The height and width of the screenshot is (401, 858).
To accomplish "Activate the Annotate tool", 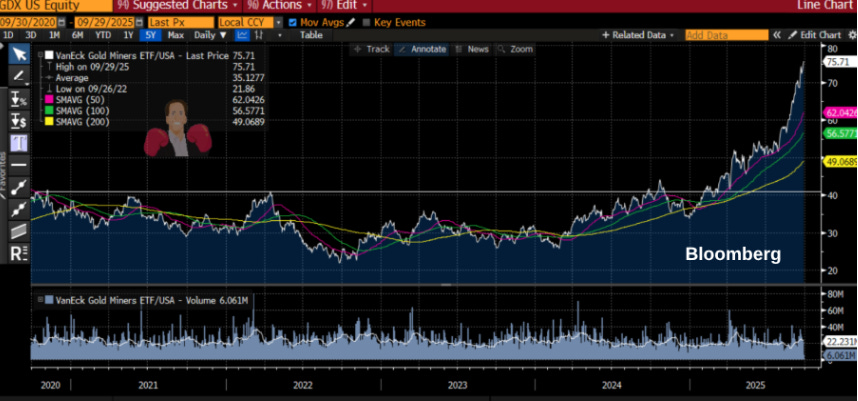I will [x=422, y=49].
